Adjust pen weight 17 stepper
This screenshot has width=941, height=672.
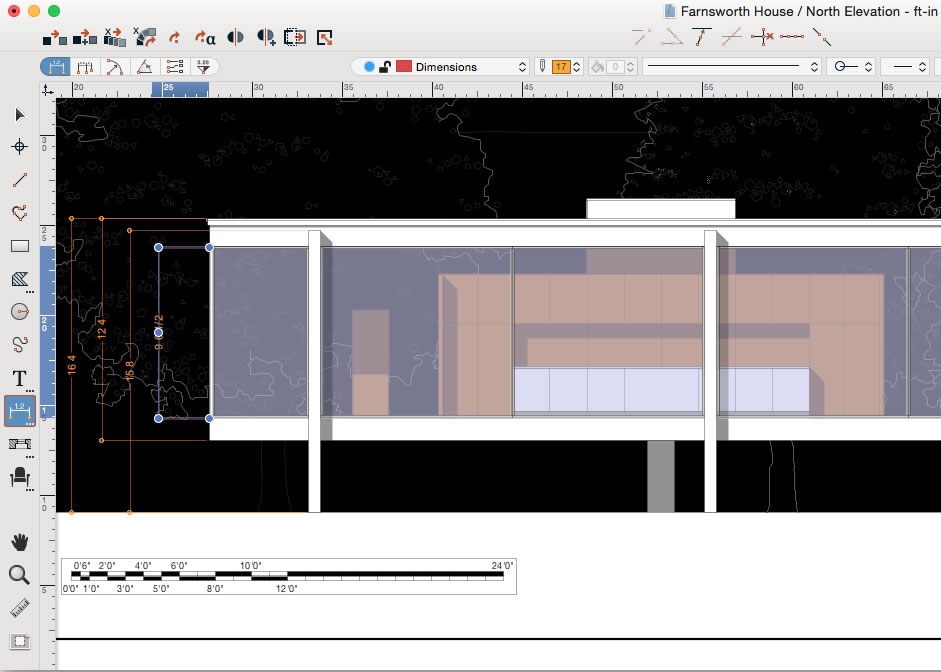tap(577, 67)
